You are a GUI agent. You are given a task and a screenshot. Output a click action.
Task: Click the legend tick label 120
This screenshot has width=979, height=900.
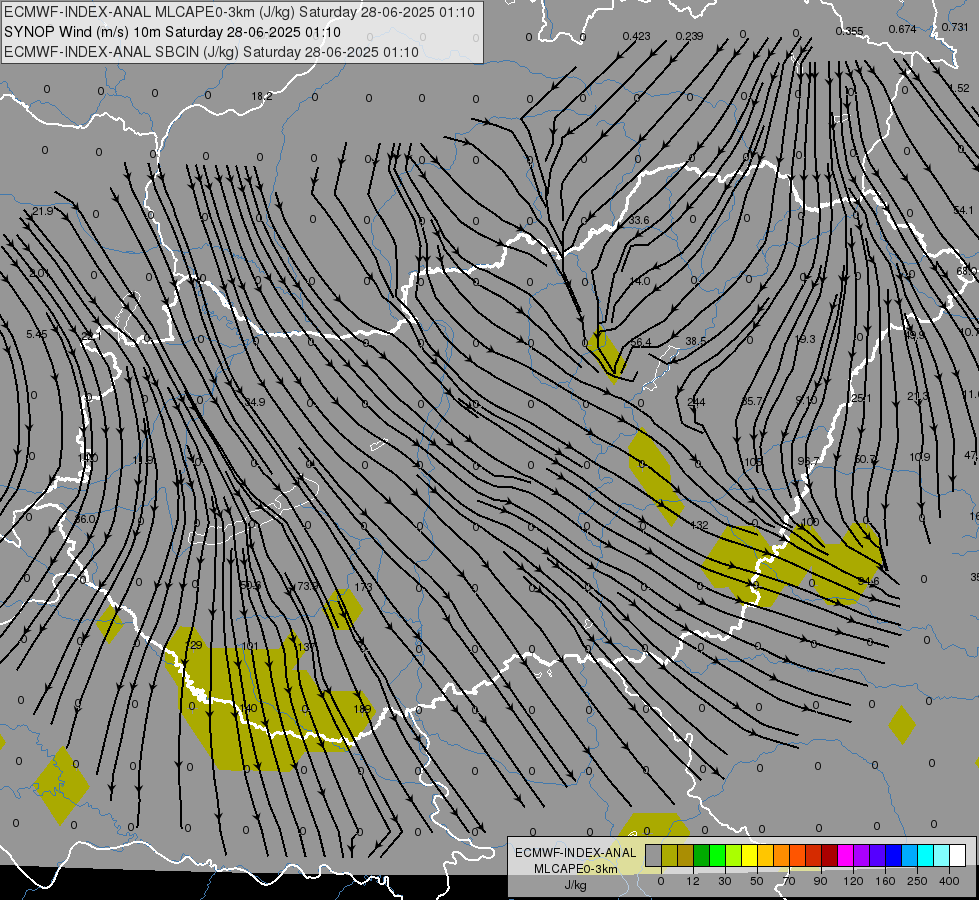(853, 881)
